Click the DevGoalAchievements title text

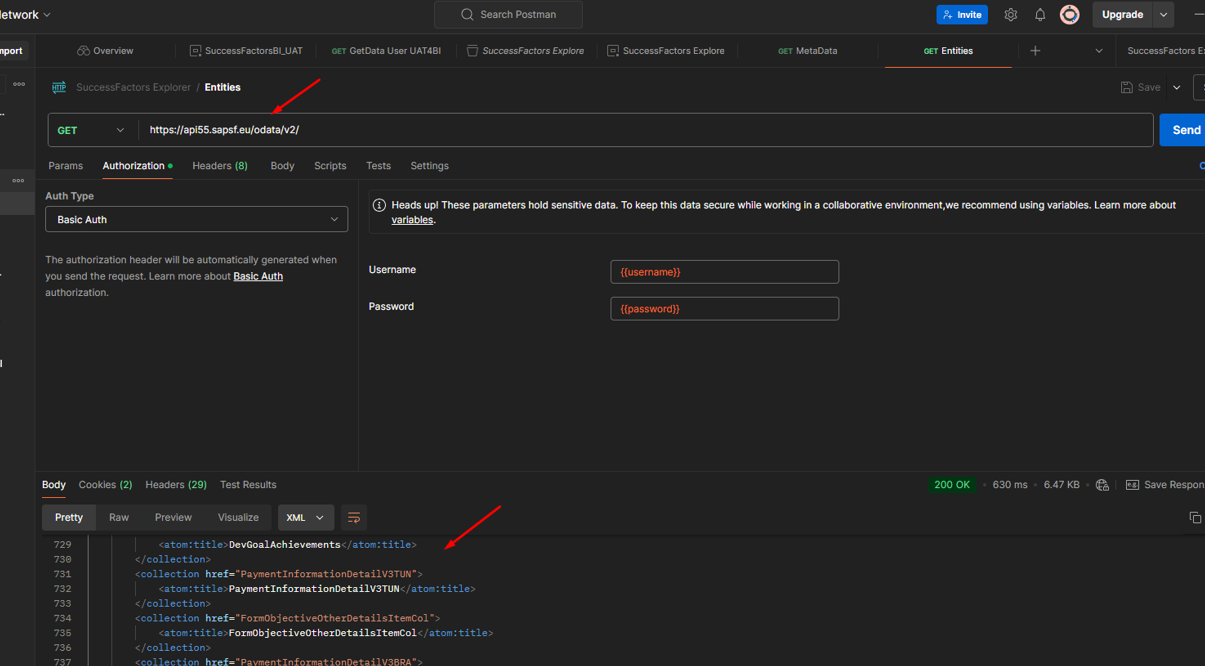point(284,545)
